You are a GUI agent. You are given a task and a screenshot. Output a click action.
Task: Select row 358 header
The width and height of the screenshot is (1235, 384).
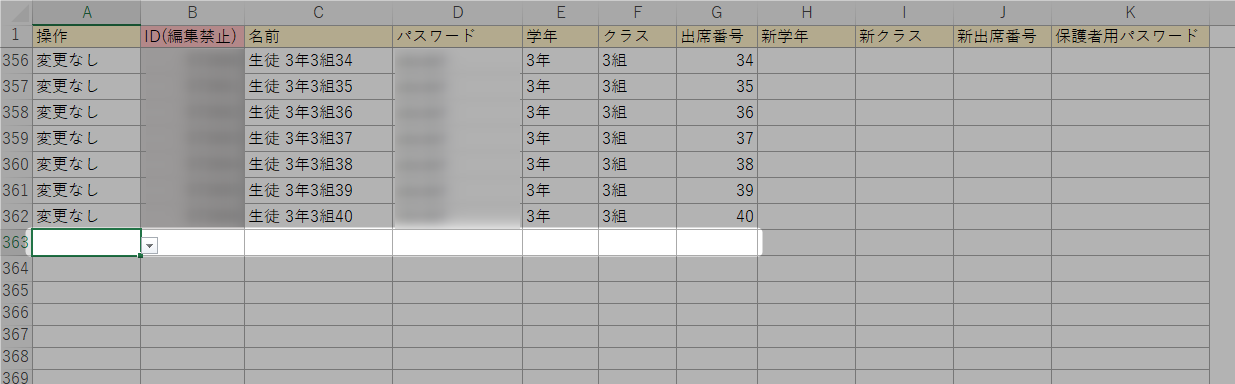[x=16, y=113]
